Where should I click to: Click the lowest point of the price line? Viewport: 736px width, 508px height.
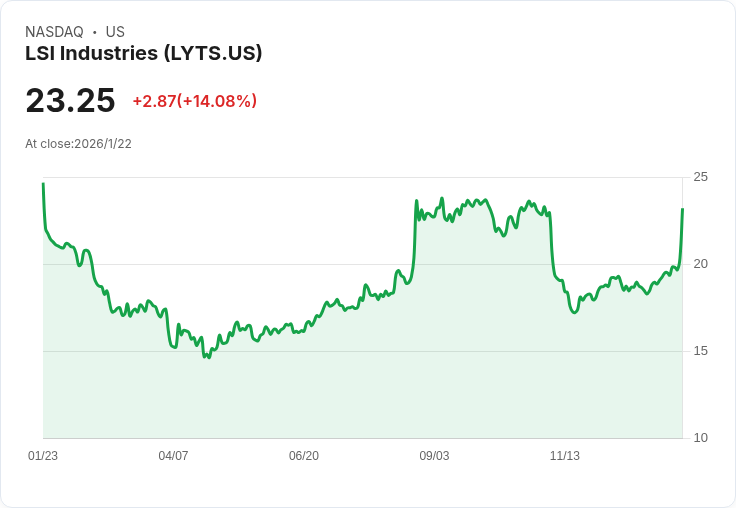206,357
